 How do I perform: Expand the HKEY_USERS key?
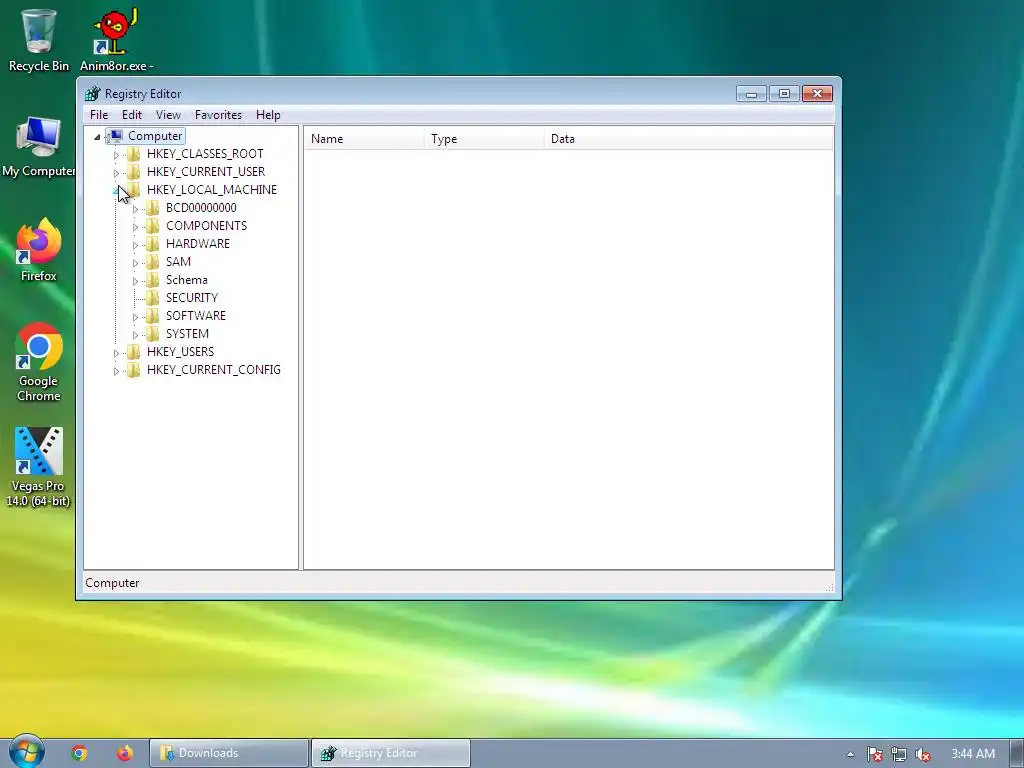tap(116, 353)
